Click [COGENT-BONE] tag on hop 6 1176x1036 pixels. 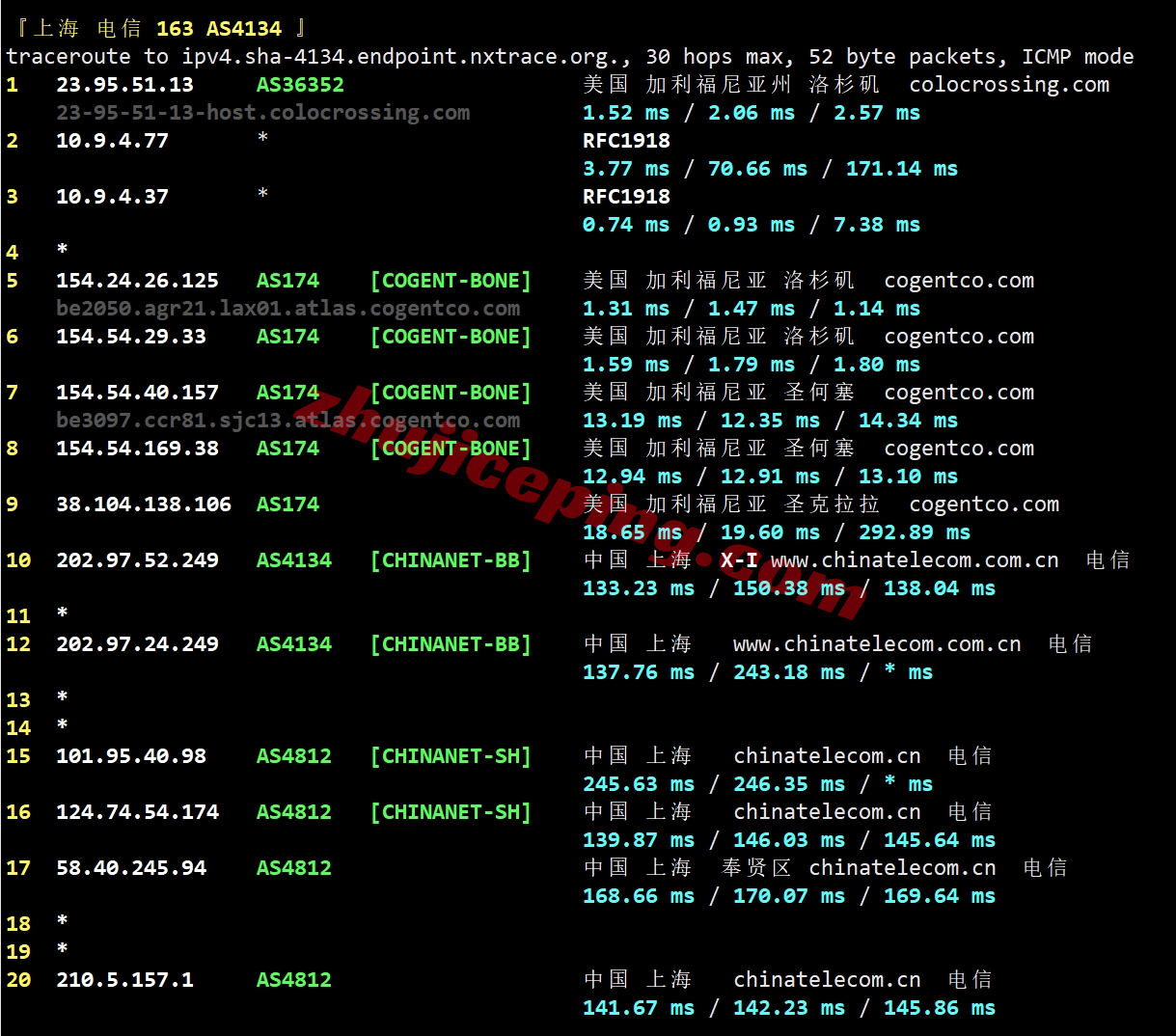[451, 337]
